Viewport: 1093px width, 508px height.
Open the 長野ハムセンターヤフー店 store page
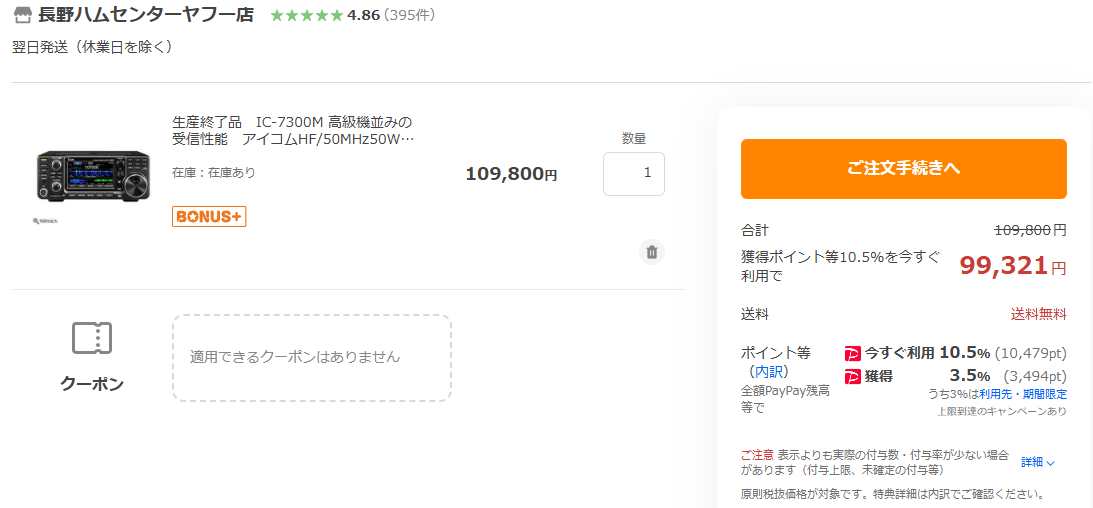145,16
